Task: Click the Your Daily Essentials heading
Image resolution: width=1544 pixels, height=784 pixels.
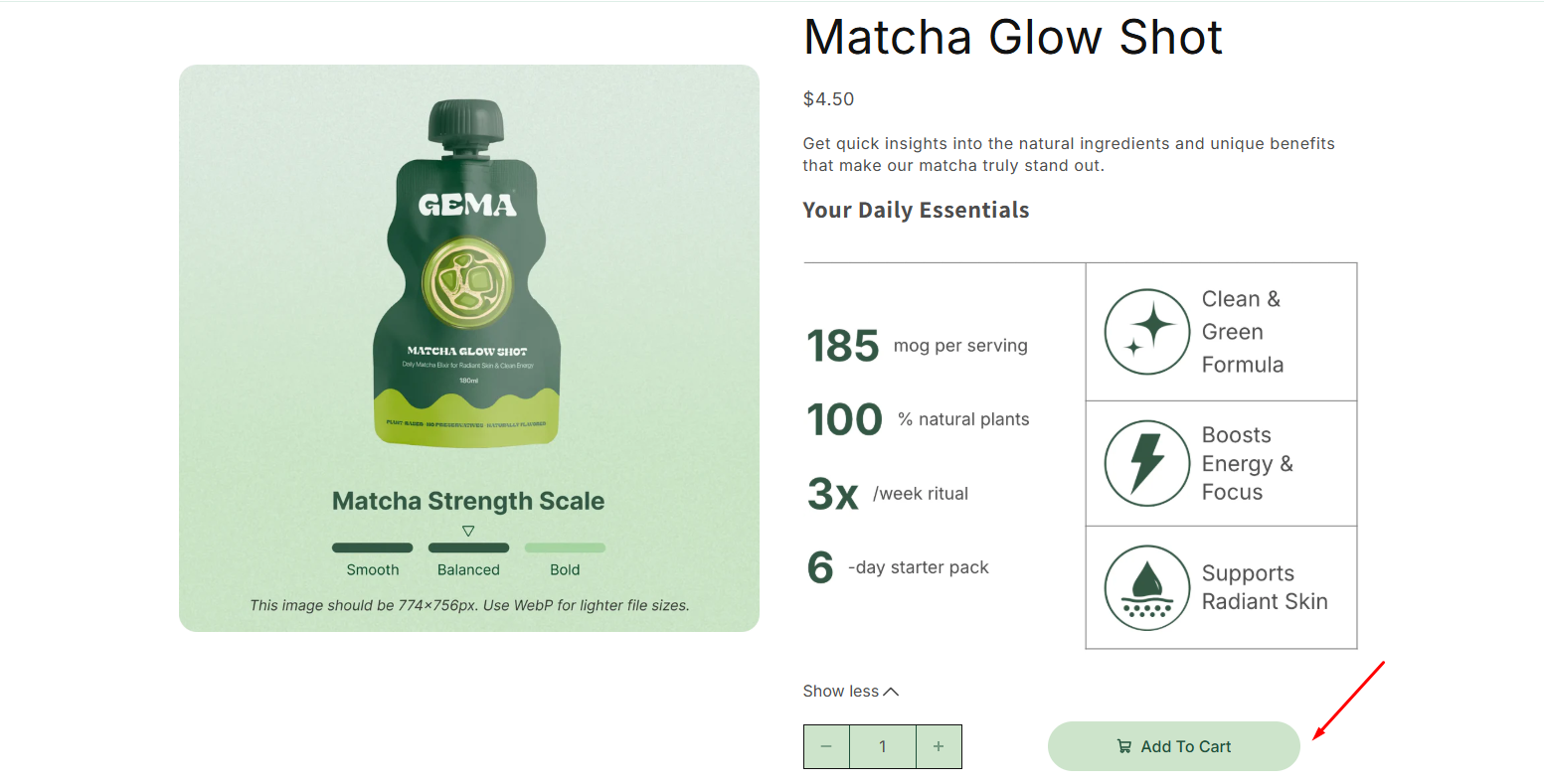Action: click(x=916, y=211)
